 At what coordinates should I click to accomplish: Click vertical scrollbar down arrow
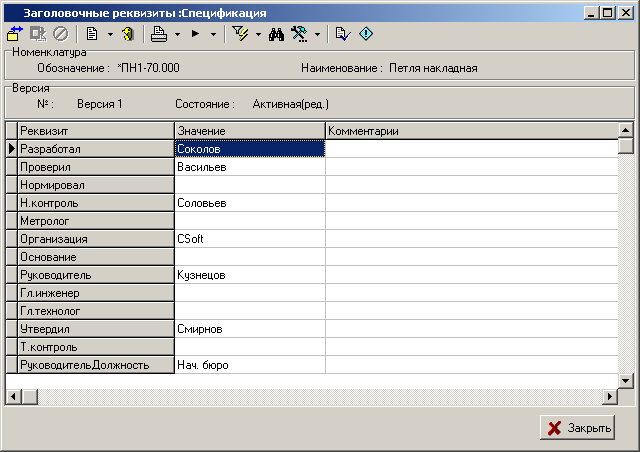pos(625,380)
